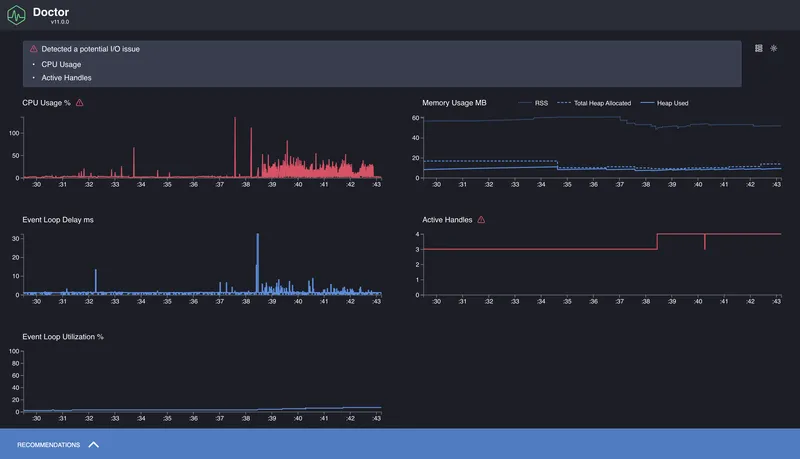Click the Memory Usage MB chart title
Viewport: 800px width, 459px height.
[x=454, y=103]
